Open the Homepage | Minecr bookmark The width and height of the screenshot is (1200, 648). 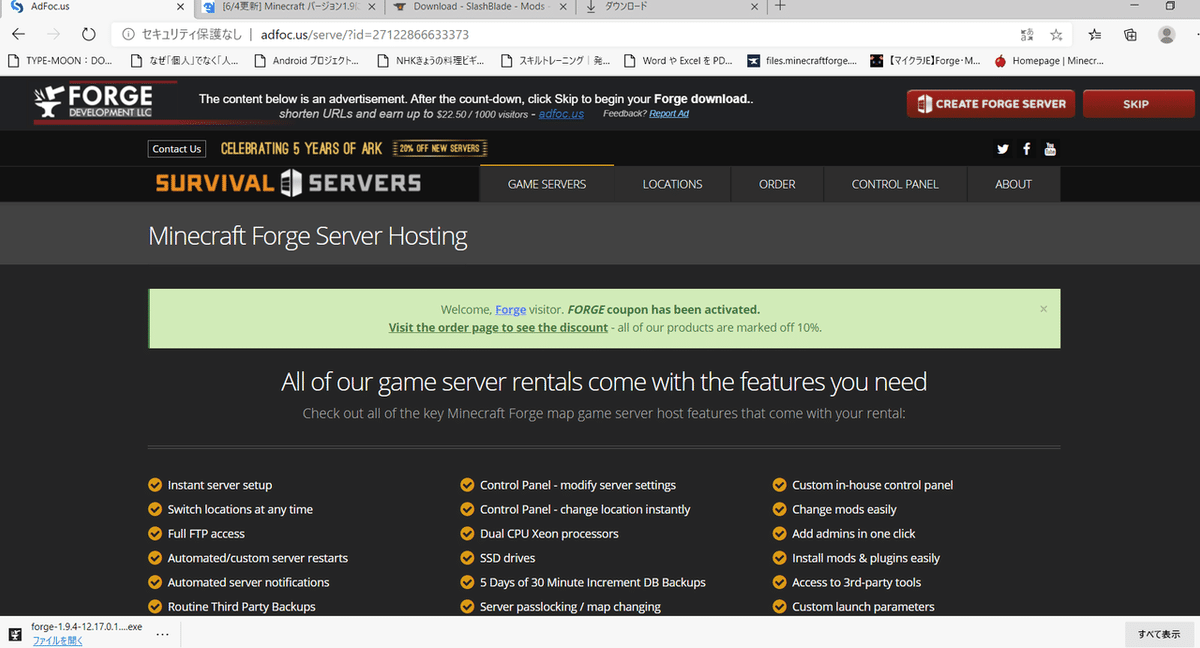pos(1049,61)
